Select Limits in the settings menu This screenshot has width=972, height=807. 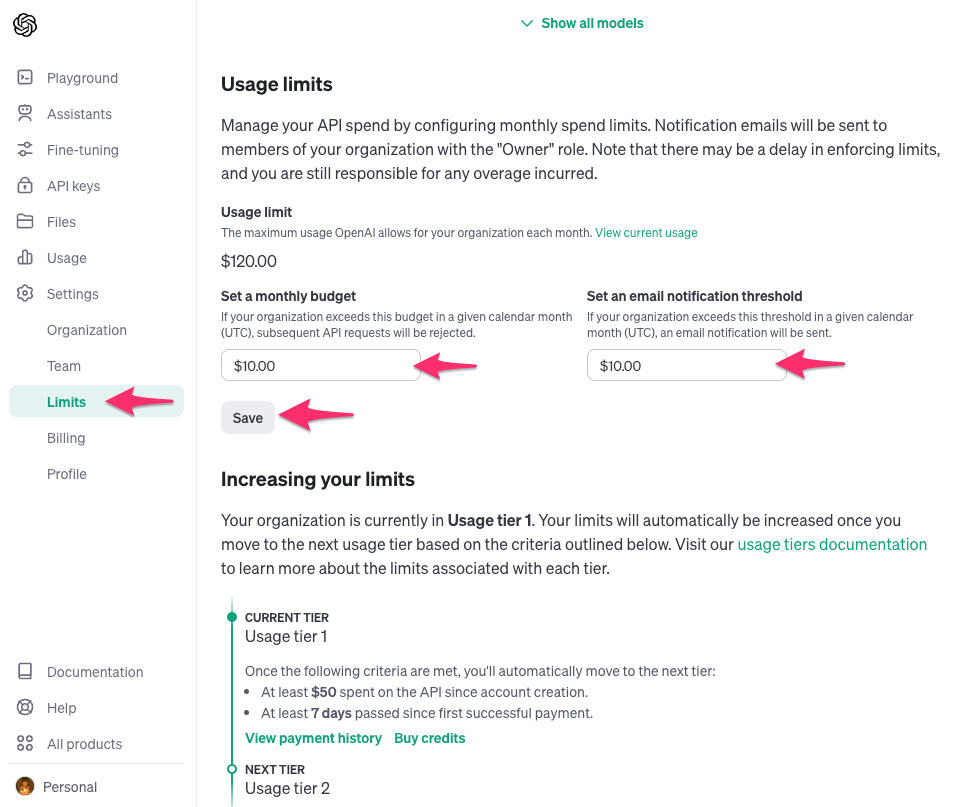click(66, 402)
